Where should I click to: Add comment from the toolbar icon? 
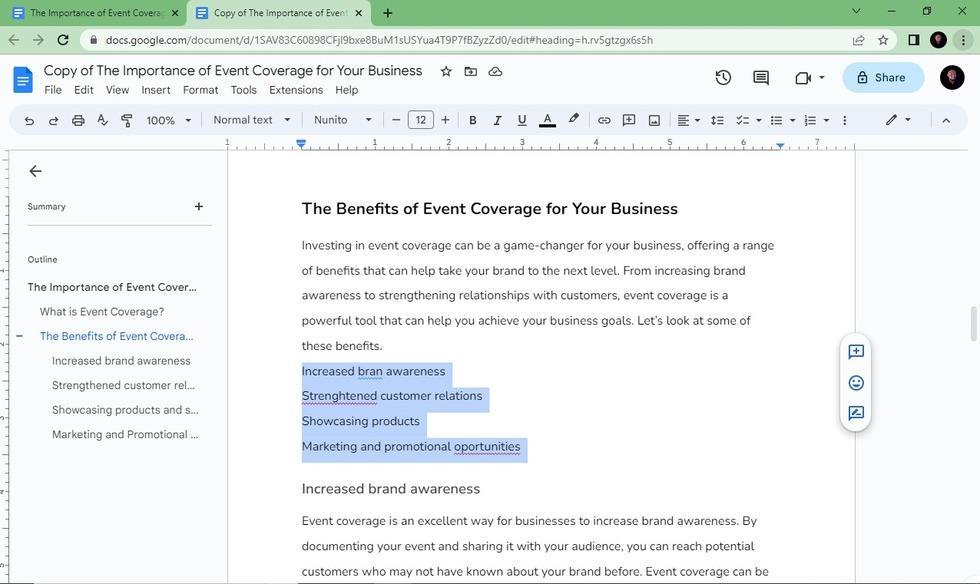tap(629, 120)
